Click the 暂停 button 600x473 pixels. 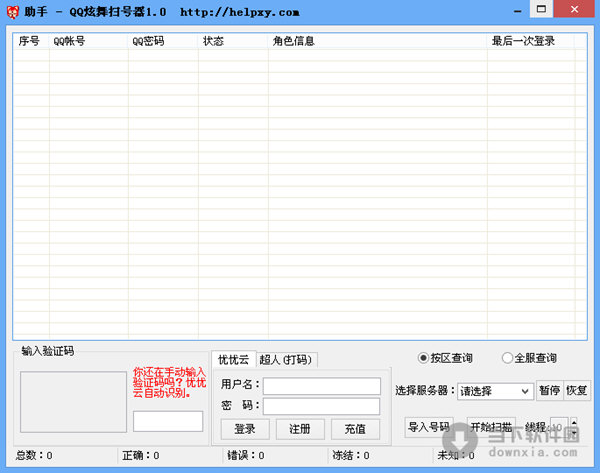coord(549,390)
